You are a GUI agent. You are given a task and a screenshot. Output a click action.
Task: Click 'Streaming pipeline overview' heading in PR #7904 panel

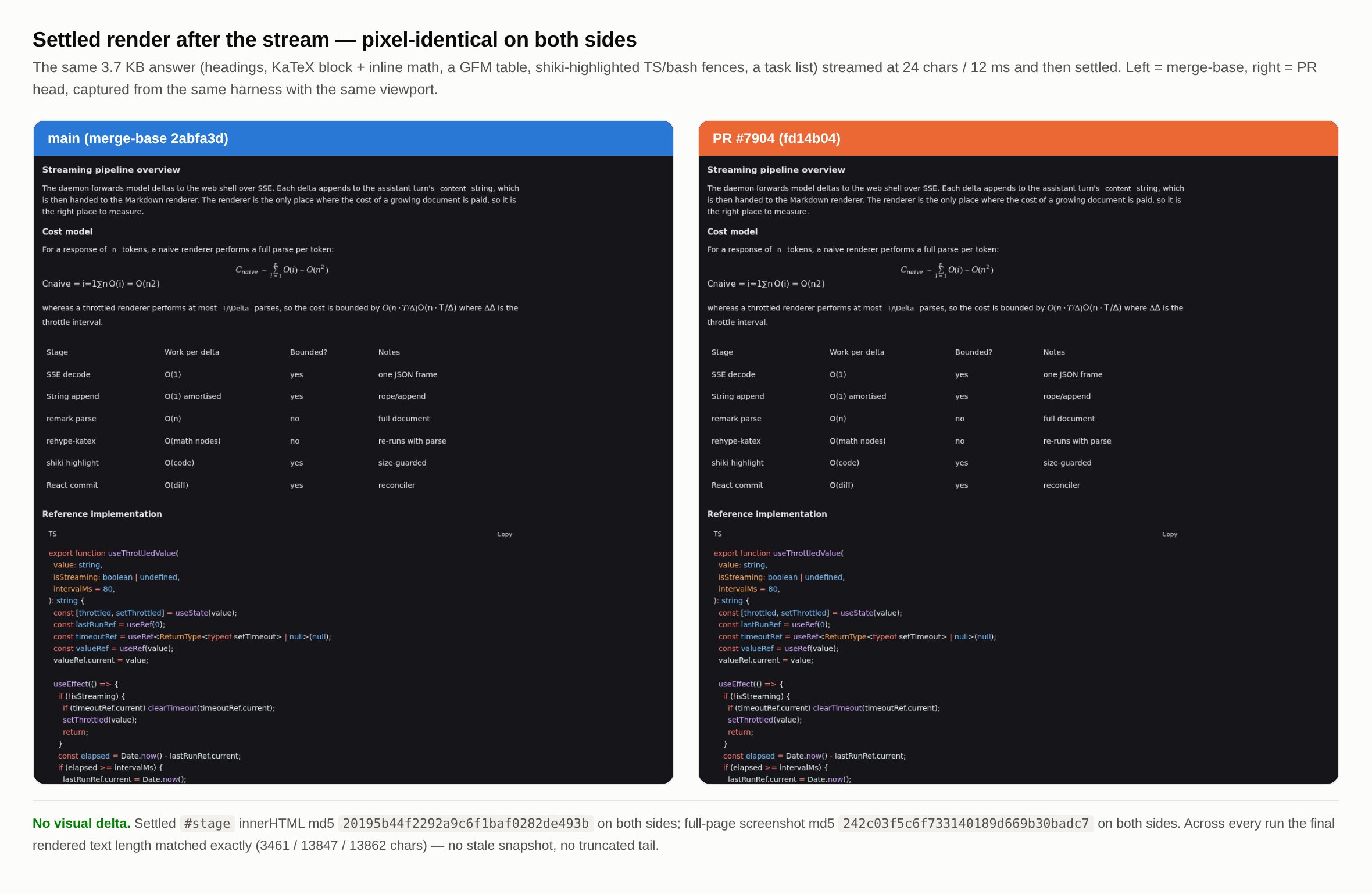tap(776, 170)
